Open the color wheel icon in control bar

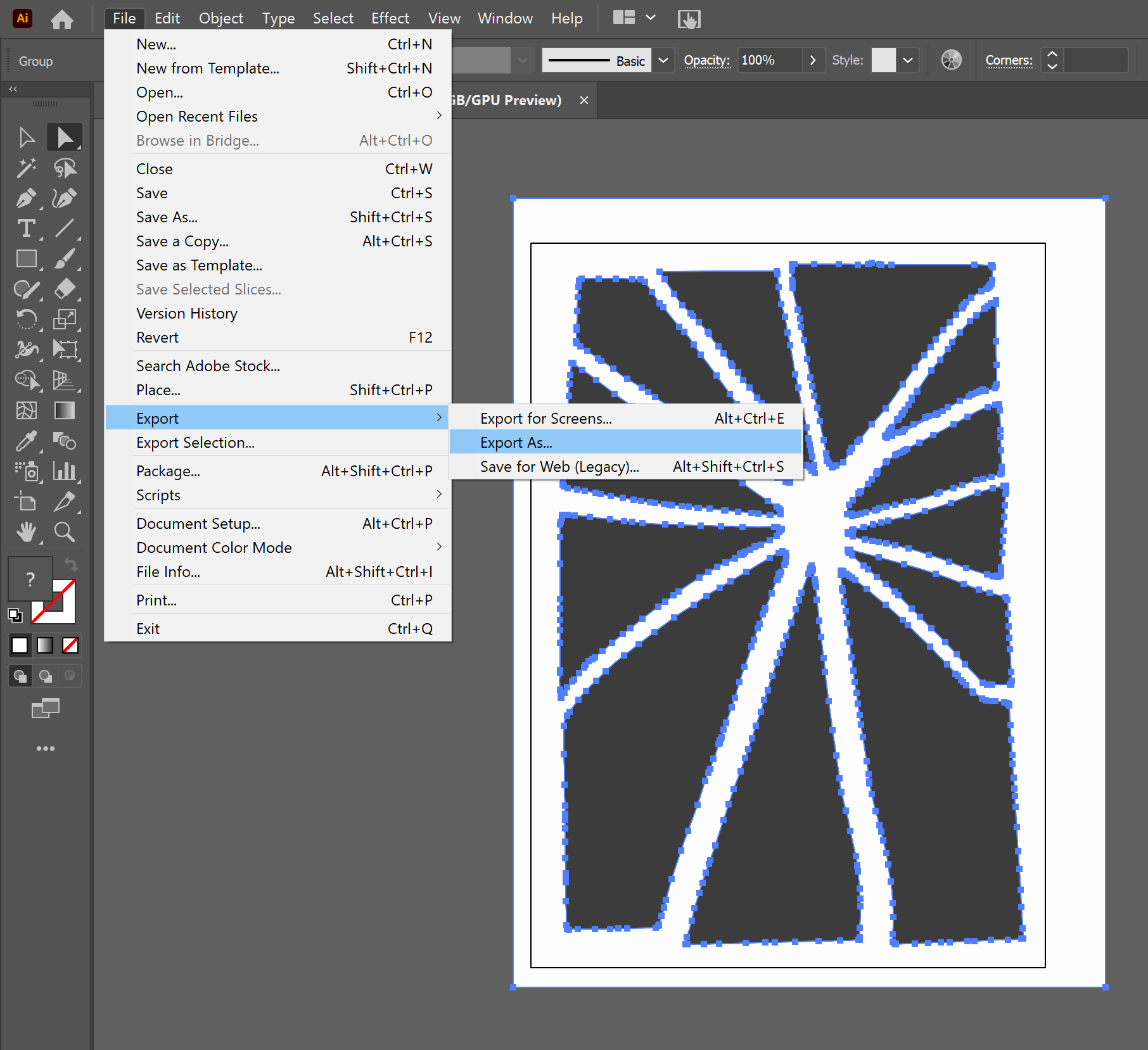tap(950, 60)
